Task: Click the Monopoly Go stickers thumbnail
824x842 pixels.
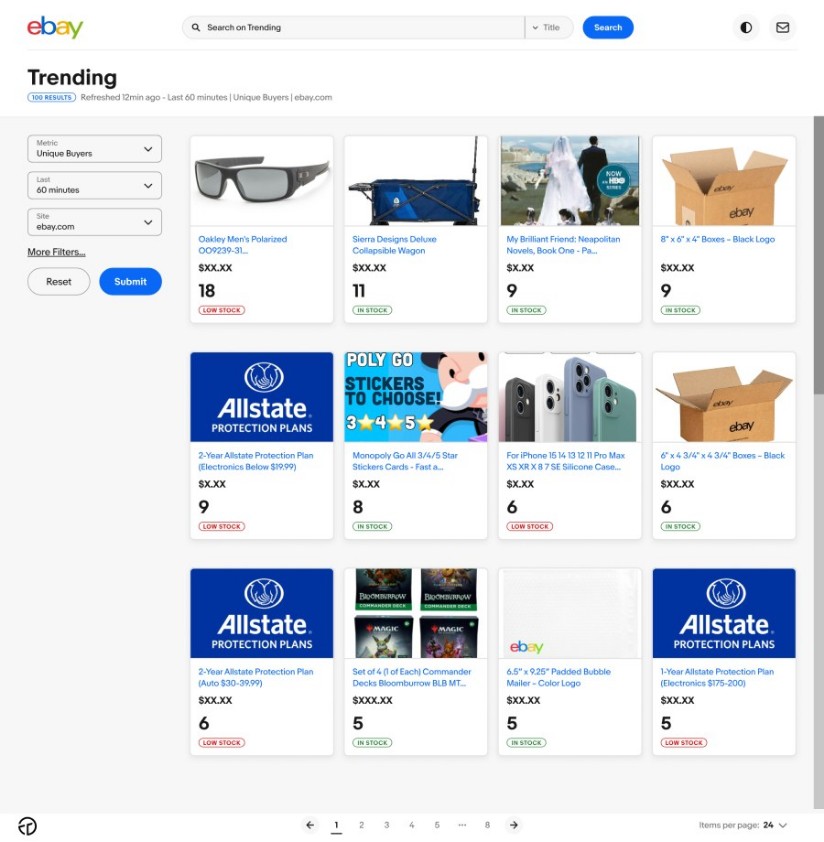Action: point(416,397)
